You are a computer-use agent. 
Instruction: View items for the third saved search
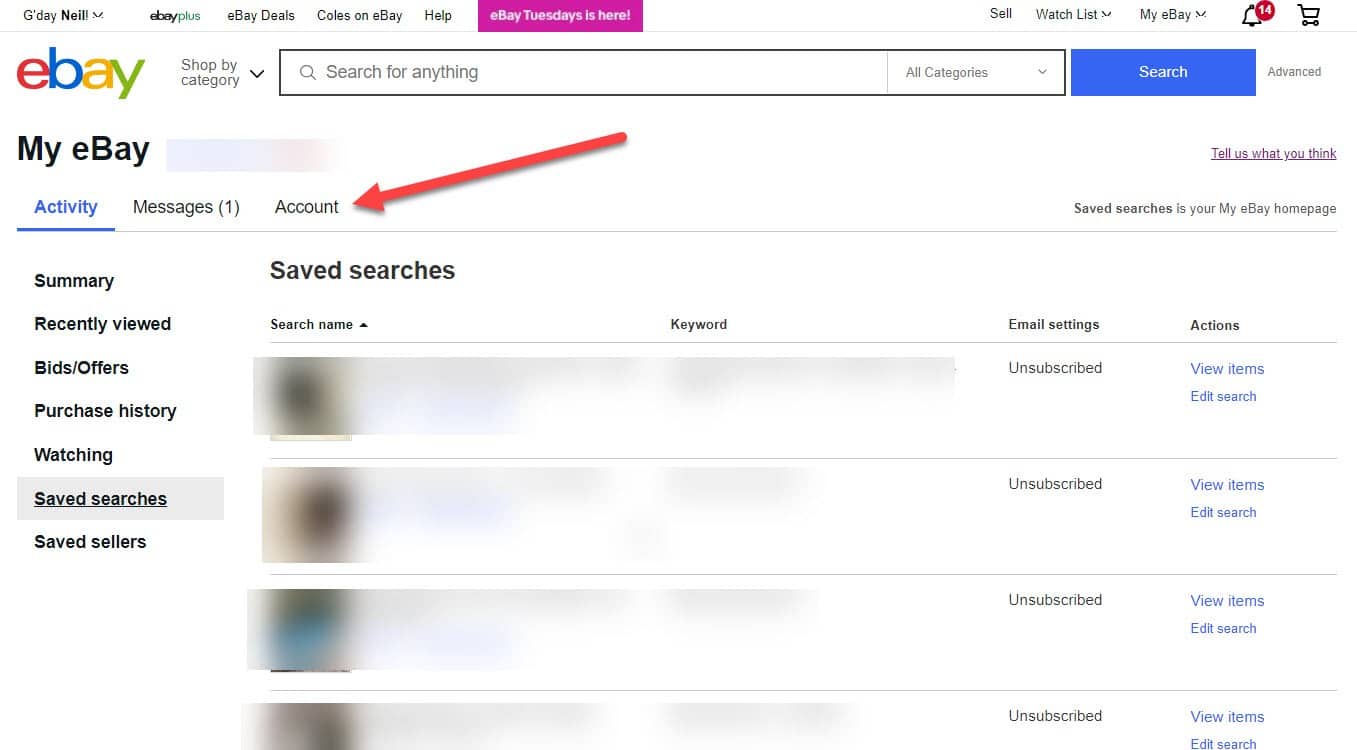tap(1227, 601)
